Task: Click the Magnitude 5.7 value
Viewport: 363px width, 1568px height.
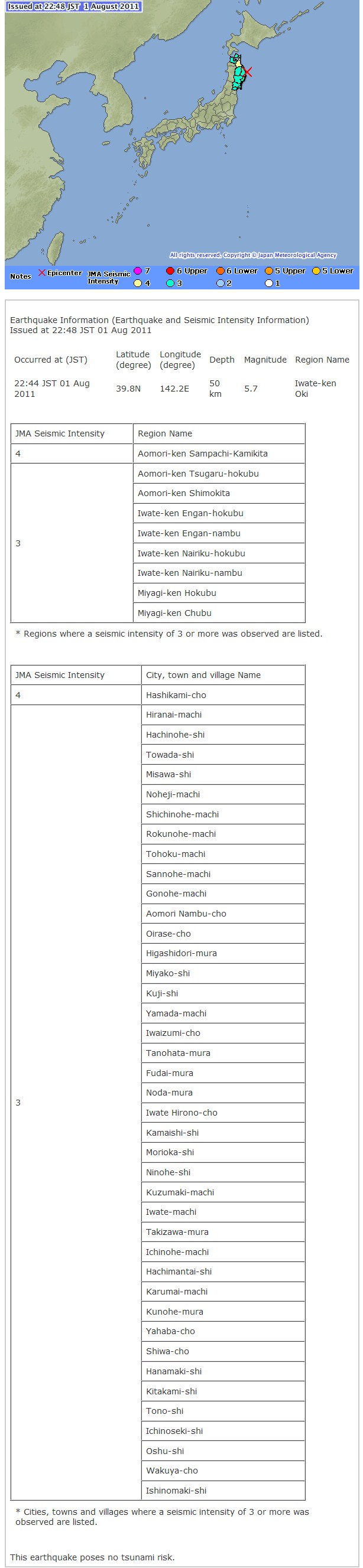Action: [x=251, y=389]
